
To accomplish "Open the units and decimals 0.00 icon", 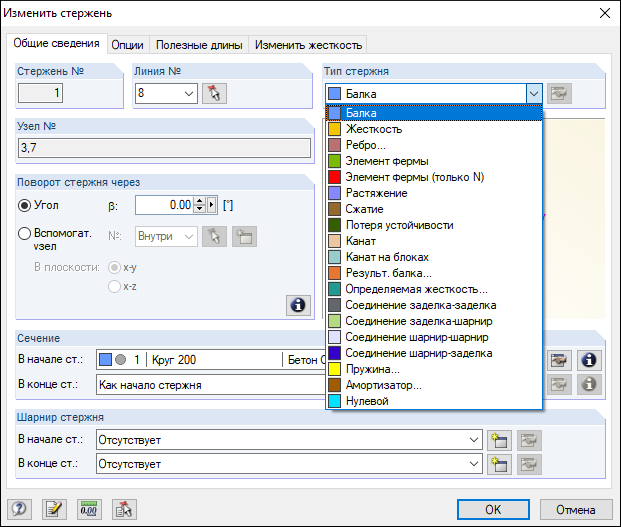I will [x=89, y=509].
